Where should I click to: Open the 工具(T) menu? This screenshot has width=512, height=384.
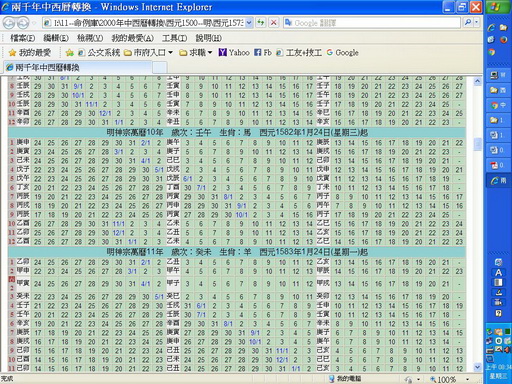(x=174, y=38)
